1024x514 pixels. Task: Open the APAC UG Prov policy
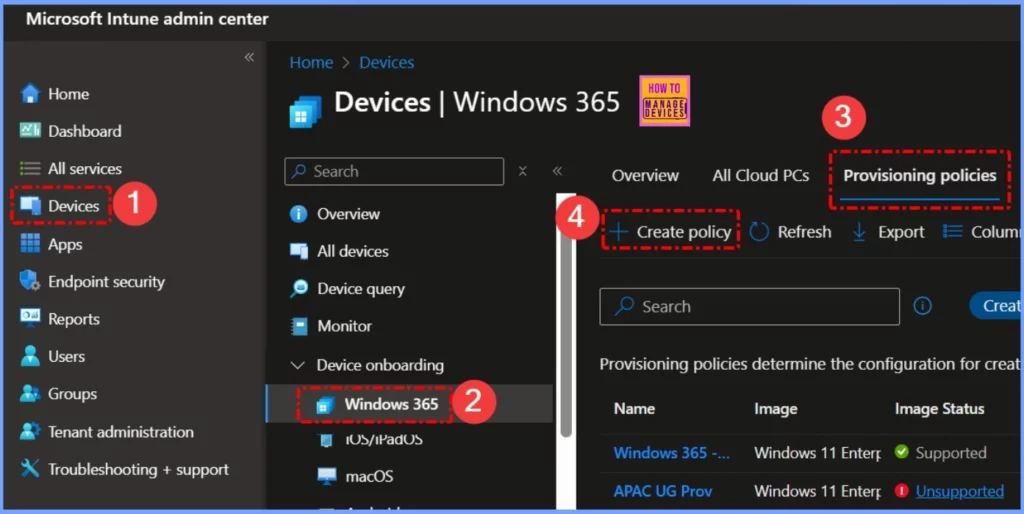click(663, 491)
